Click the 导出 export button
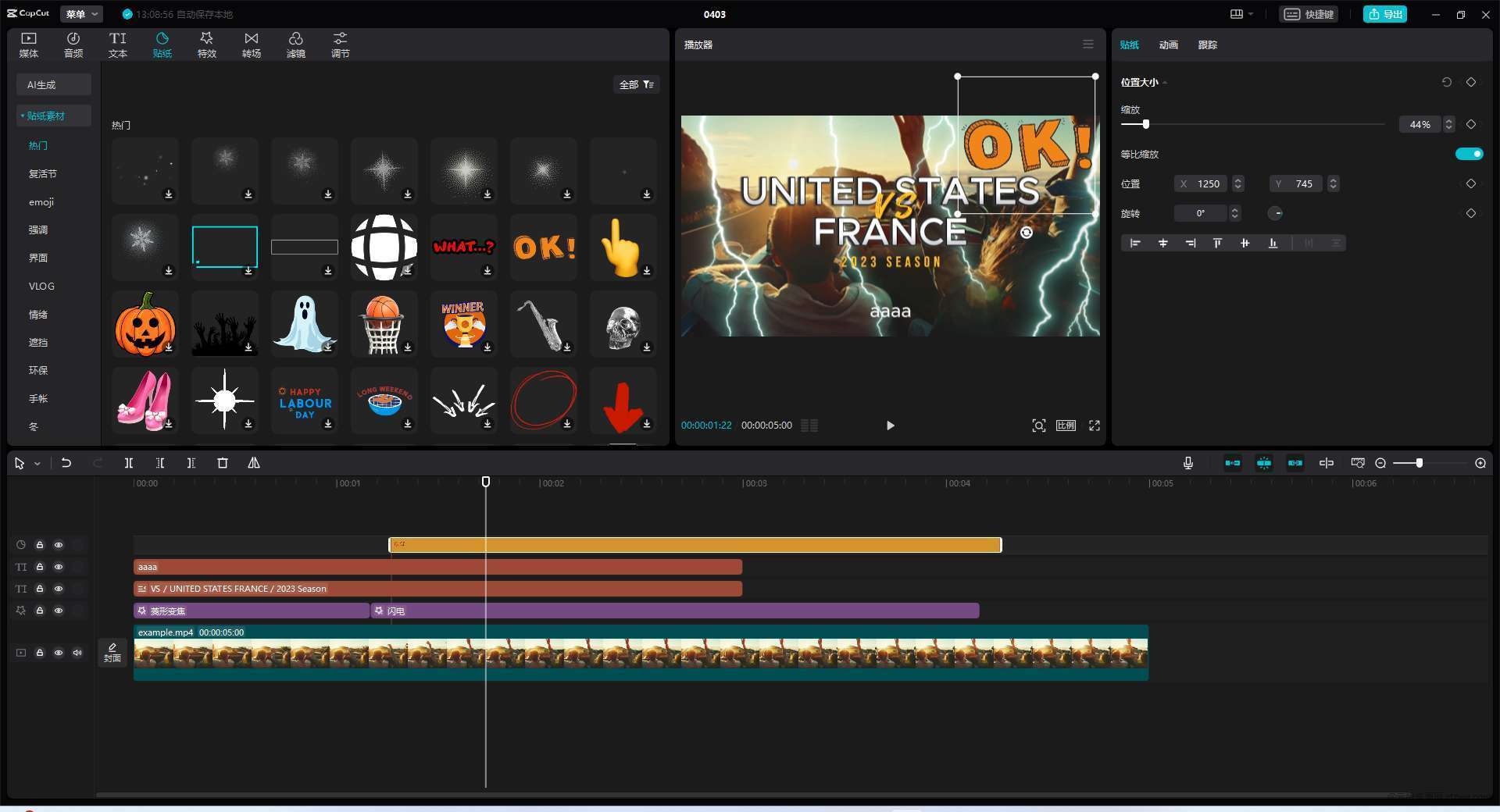This screenshot has width=1500, height=812. click(x=1385, y=14)
